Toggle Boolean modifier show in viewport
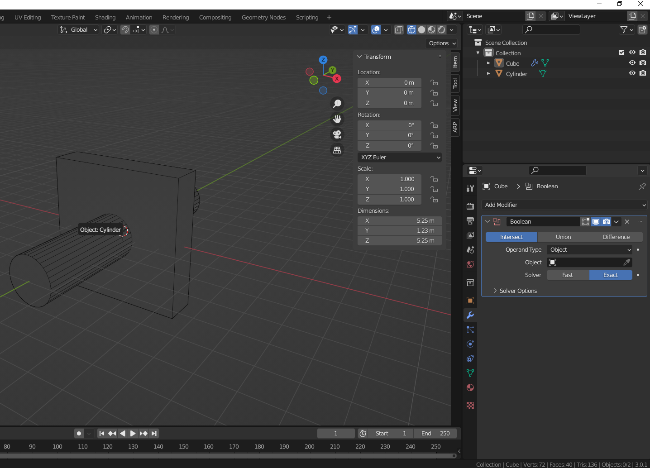This screenshot has width=650, height=468. [596, 222]
